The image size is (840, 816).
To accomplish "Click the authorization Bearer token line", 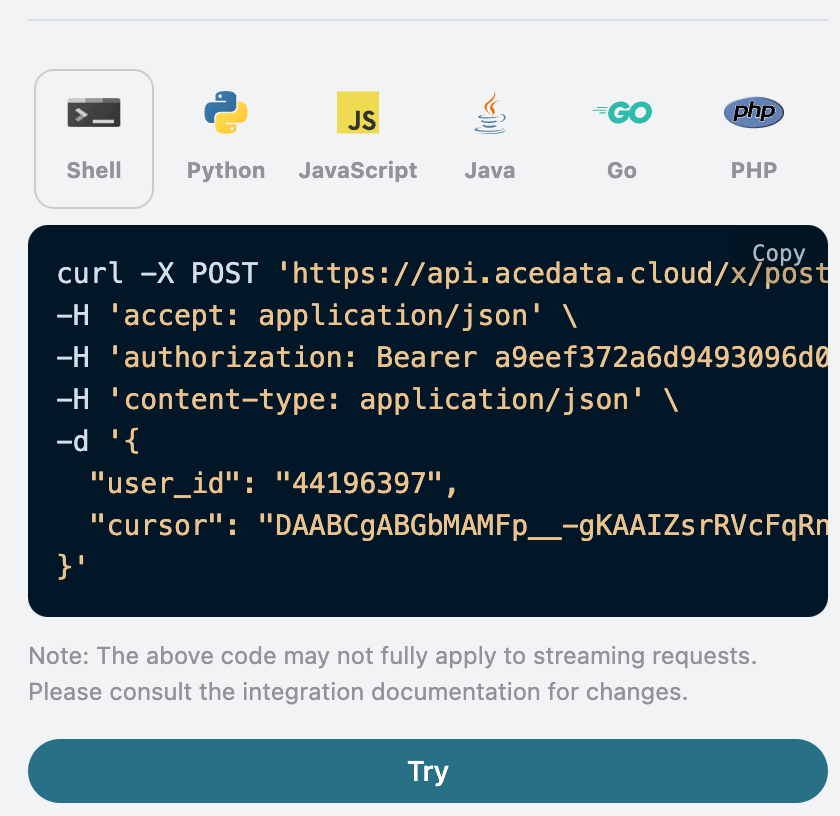I will (440, 358).
